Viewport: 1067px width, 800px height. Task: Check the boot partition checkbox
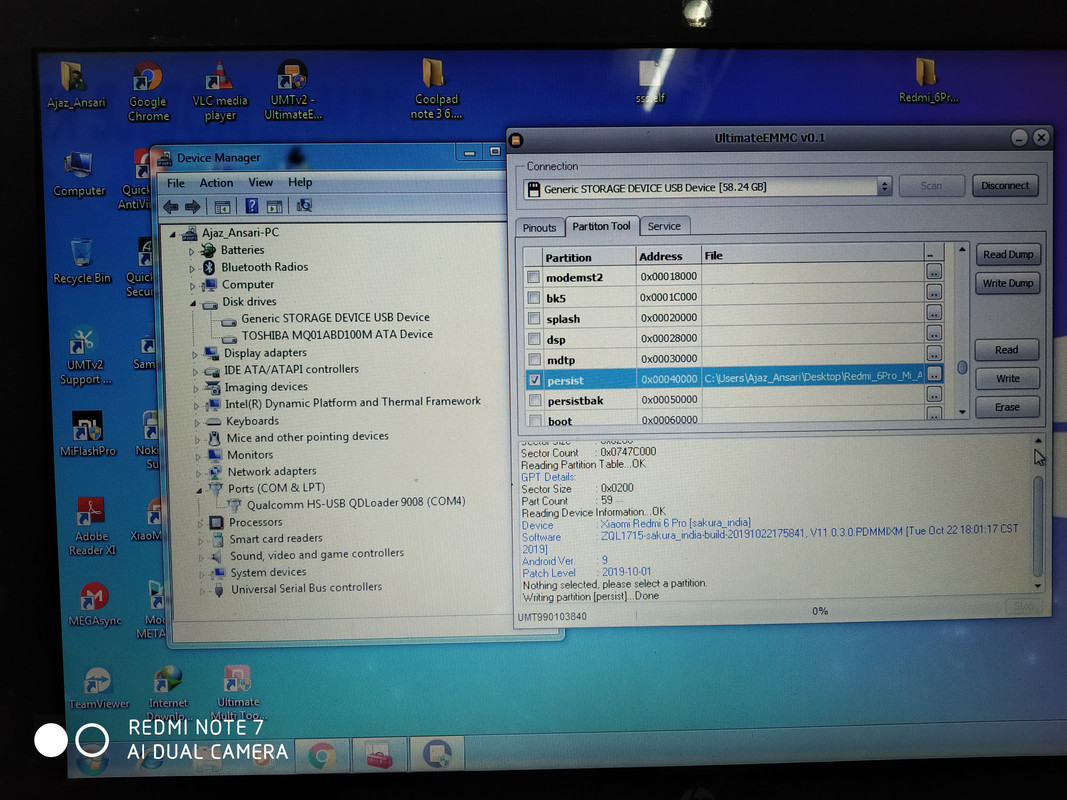coord(536,420)
